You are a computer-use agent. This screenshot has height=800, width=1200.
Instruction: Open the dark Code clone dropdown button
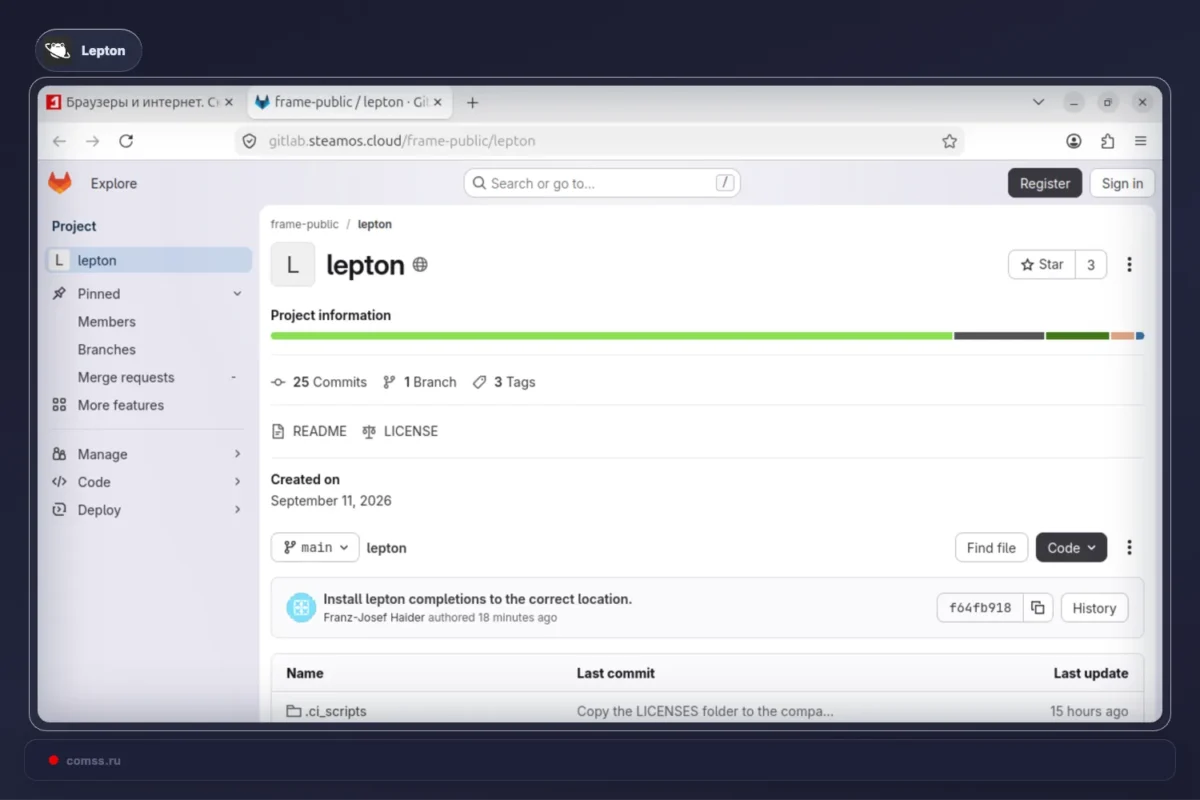coord(1071,547)
